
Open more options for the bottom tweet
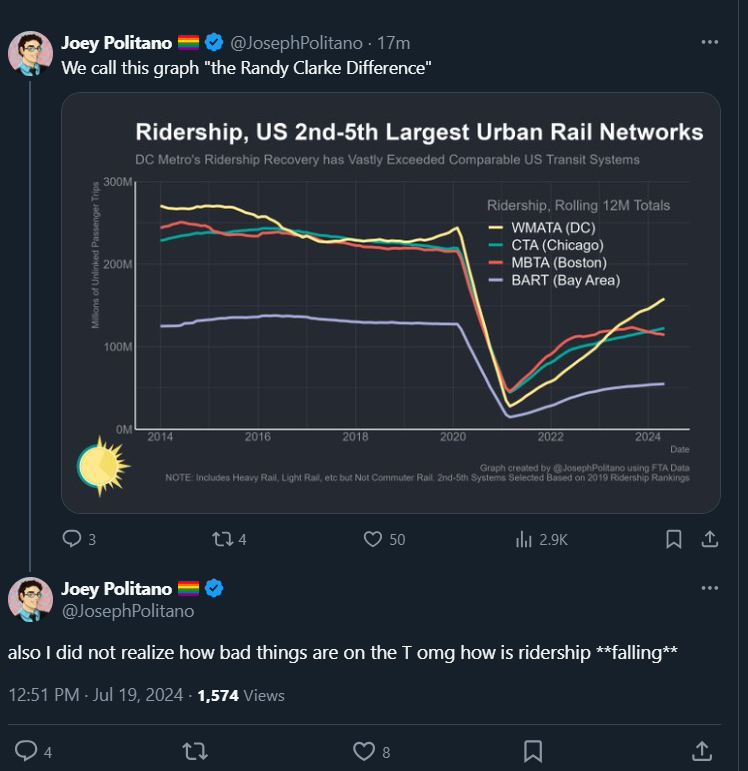710,589
